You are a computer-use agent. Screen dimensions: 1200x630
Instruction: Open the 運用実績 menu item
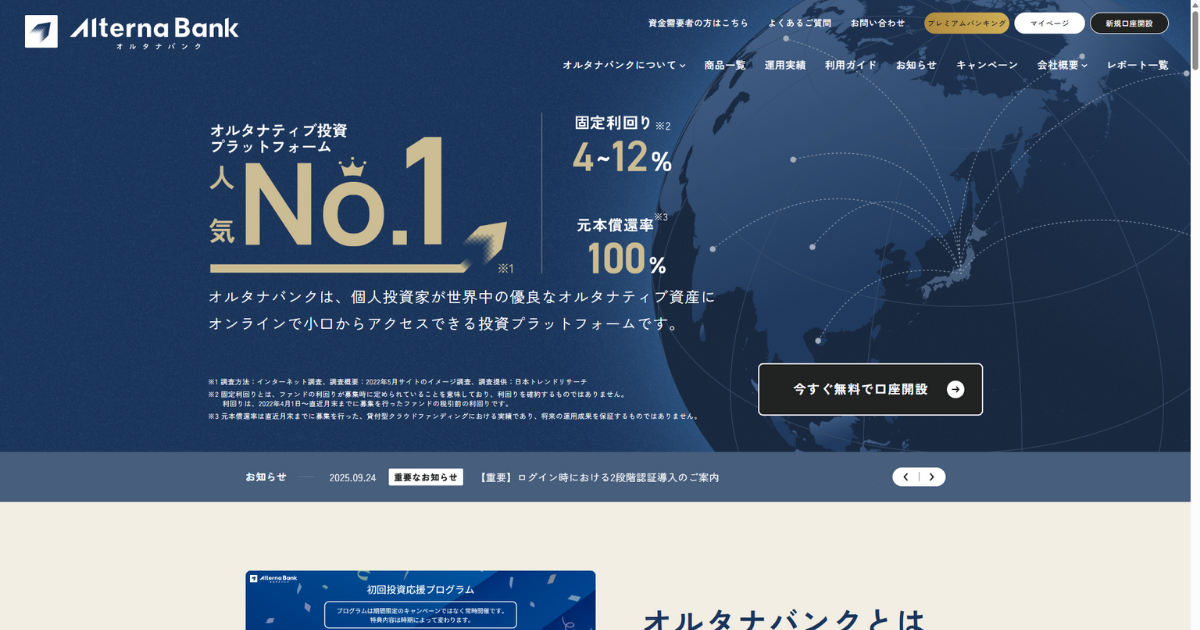point(785,65)
